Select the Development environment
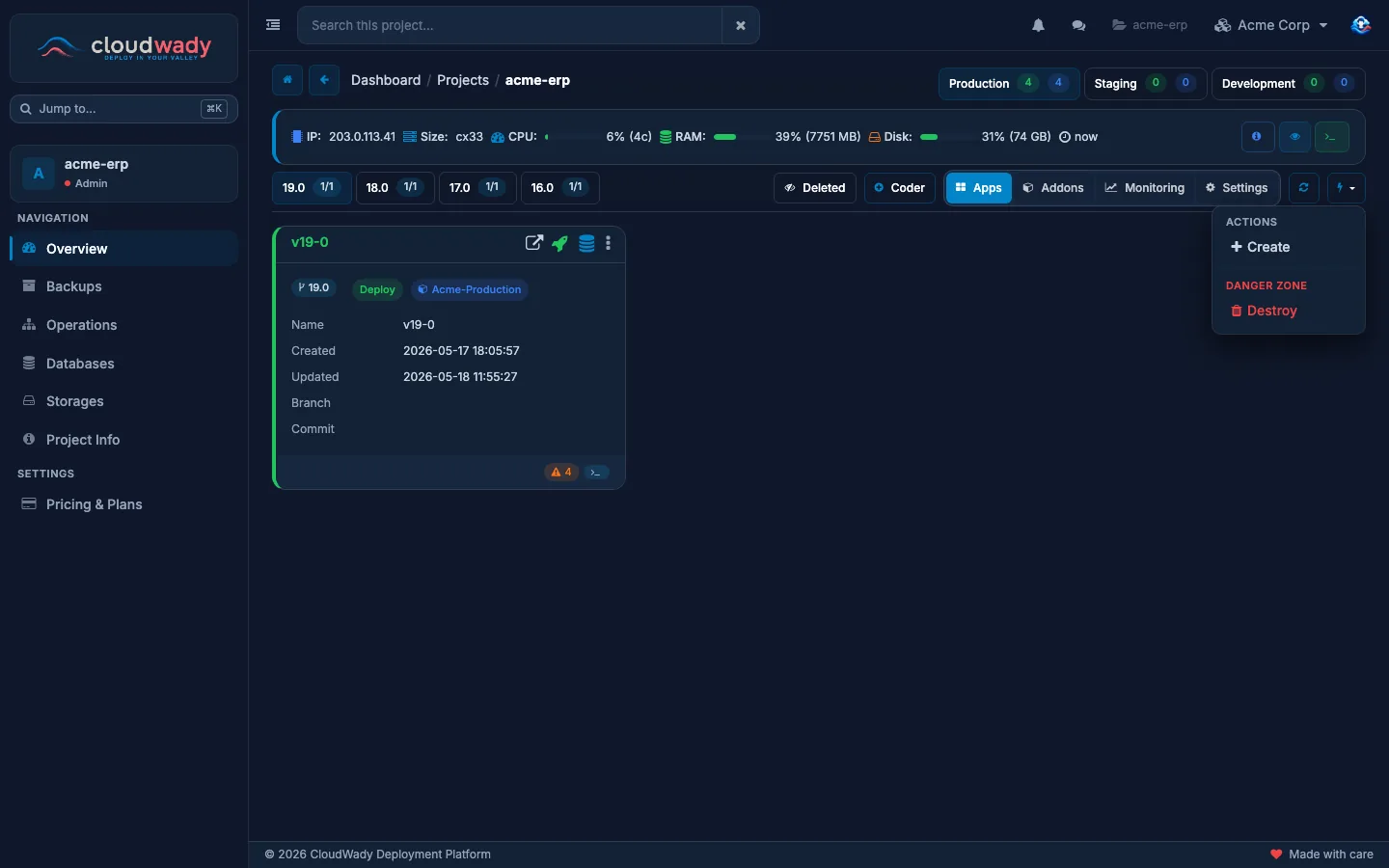This screenshot has width=1389, height=868. coord(1288,83)
